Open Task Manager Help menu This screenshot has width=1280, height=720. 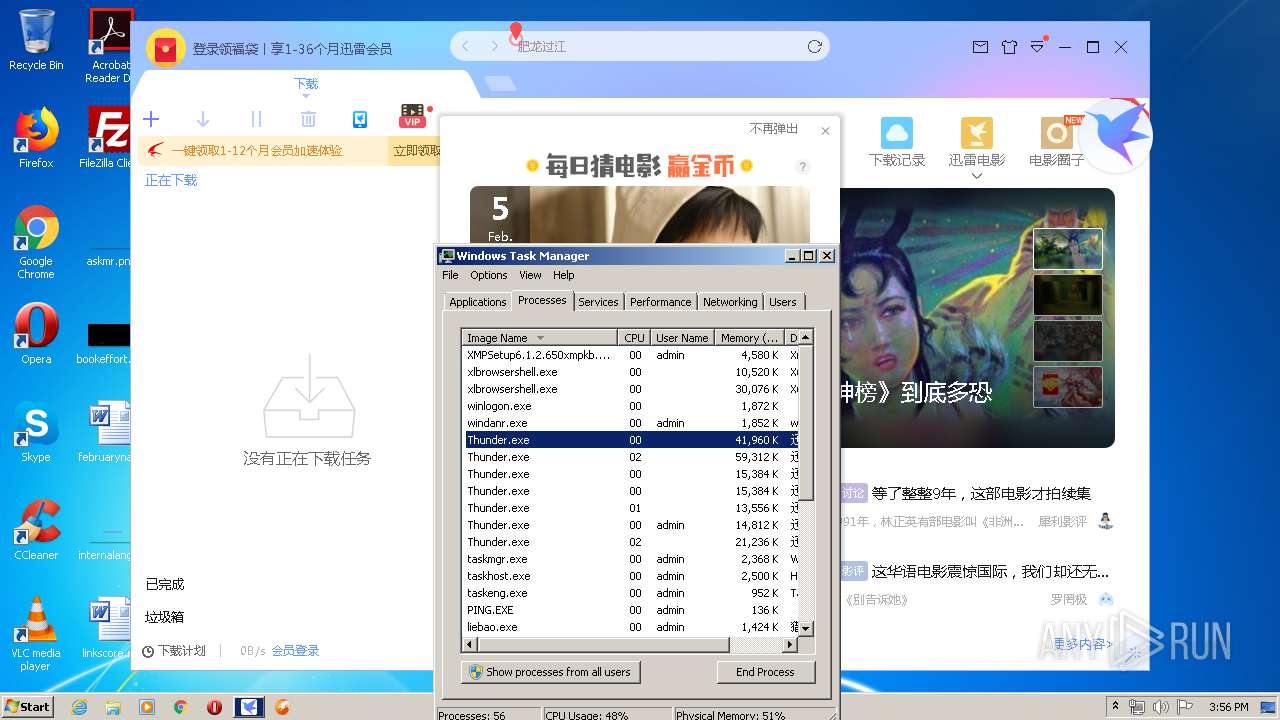(x=564, y=275)
